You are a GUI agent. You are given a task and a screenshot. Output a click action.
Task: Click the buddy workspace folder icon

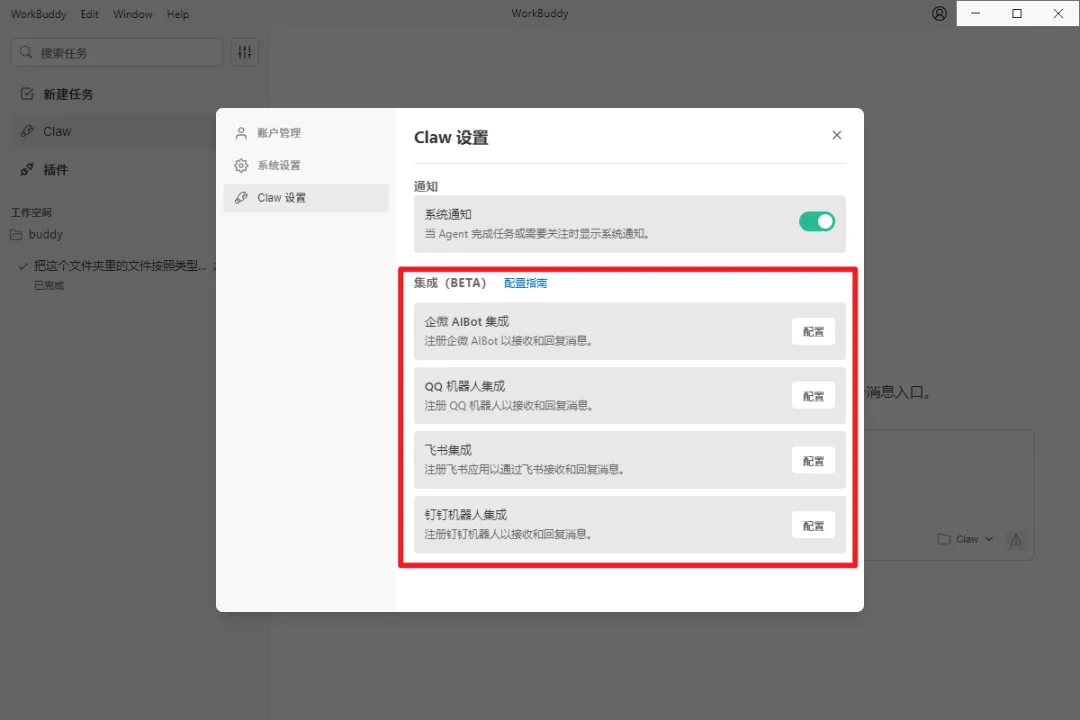point(16,235)
